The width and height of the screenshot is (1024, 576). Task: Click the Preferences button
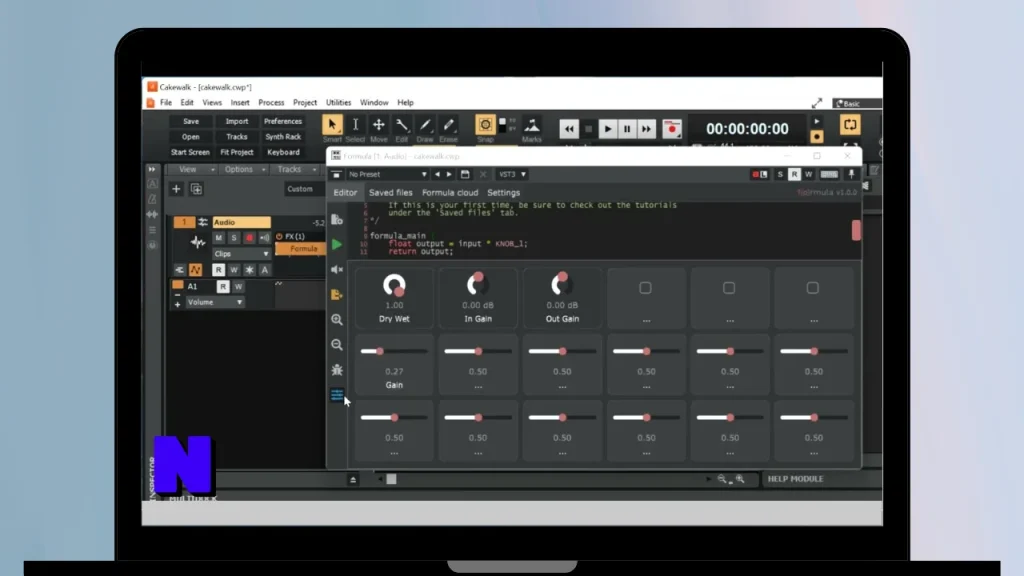tap(283, 121)
